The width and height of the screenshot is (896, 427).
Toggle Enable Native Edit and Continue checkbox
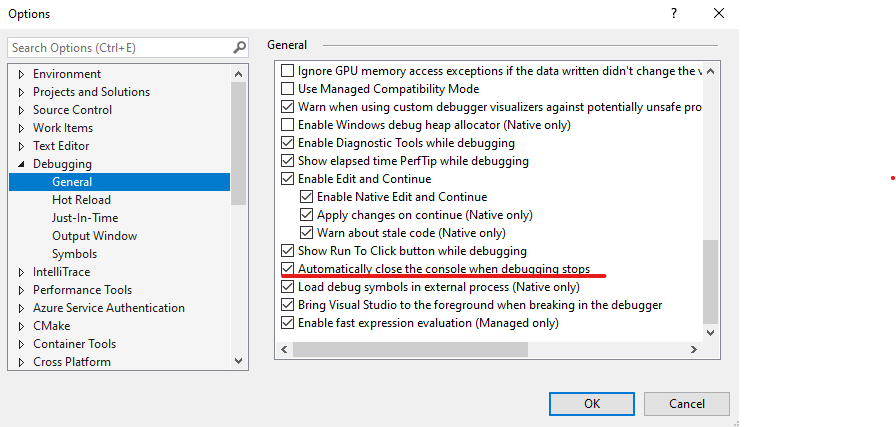(x=306, y=197)
